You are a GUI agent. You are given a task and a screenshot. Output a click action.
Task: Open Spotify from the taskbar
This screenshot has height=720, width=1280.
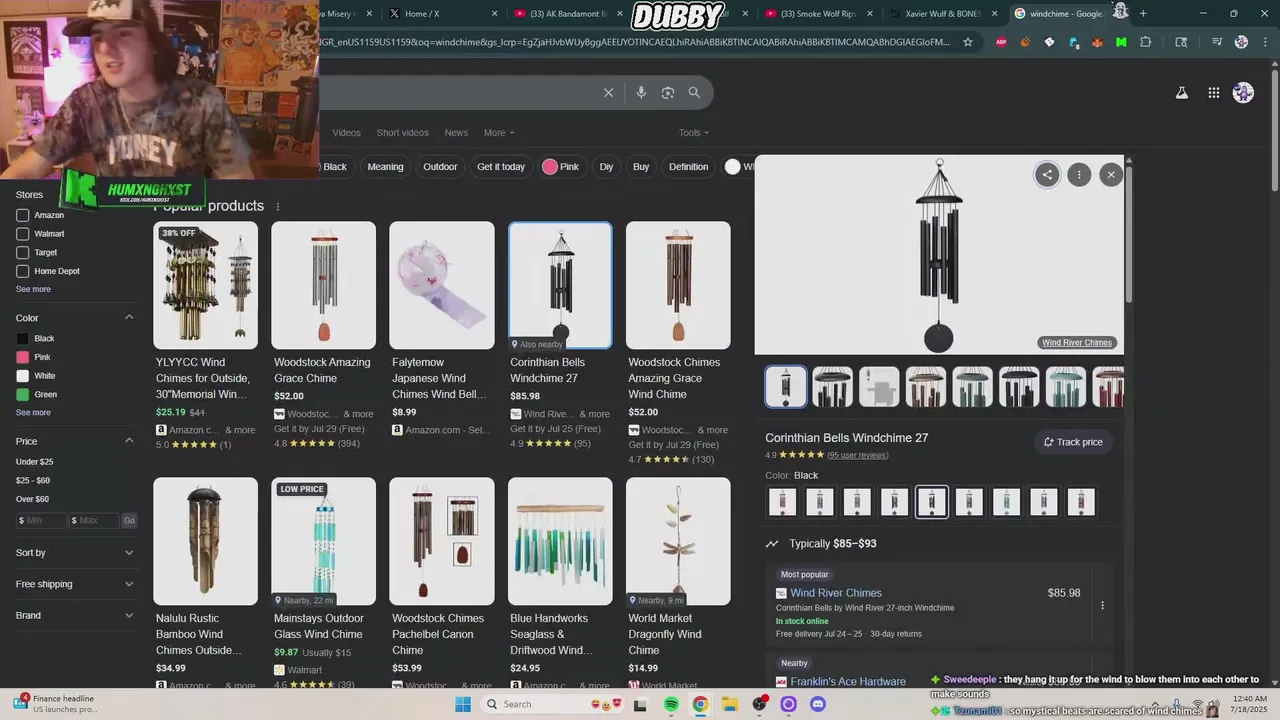pyautogui.click(x=671, y=704)
